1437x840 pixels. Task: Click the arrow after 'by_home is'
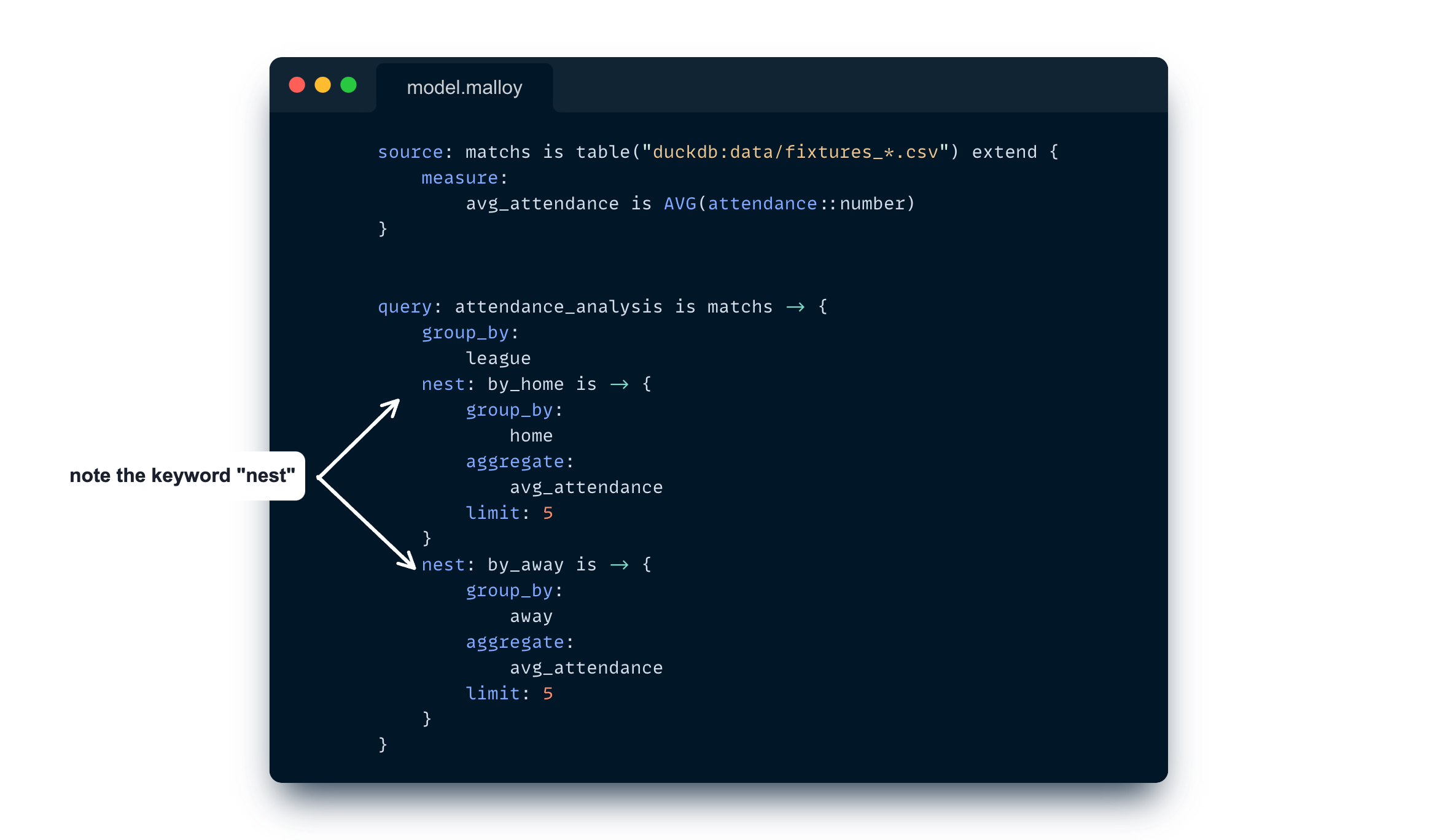pyautogui.click(x=619, y=384)
